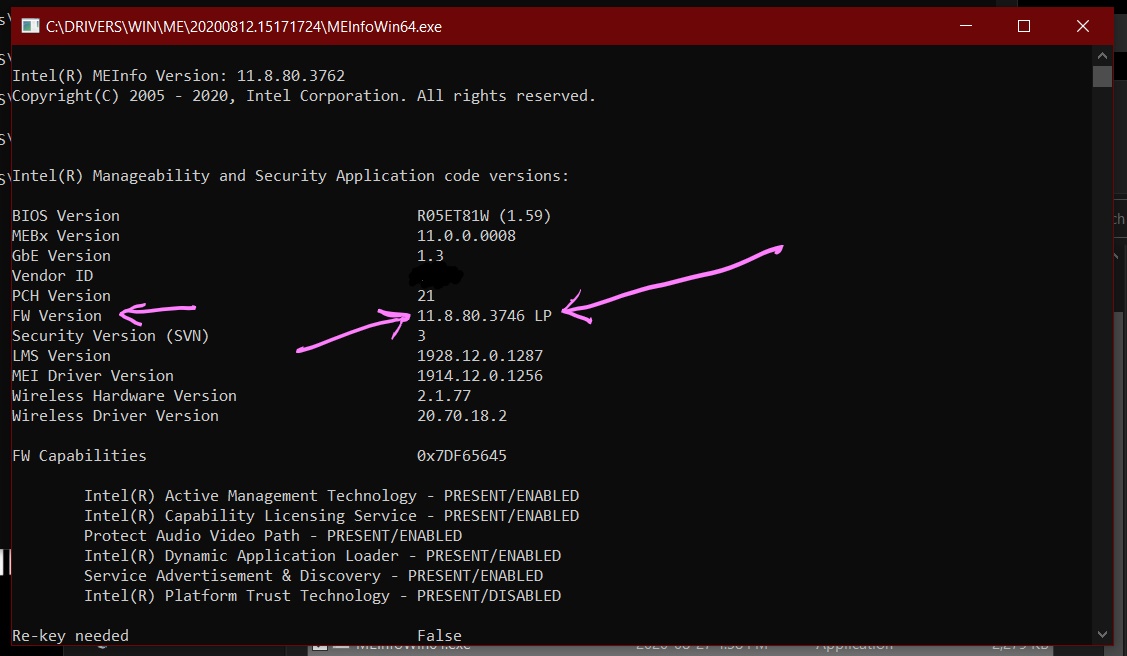Screen dimensions: 1127x656
Task: Click the 'Wireless Hardware Version' label
Action: click(x=124, y=396)
